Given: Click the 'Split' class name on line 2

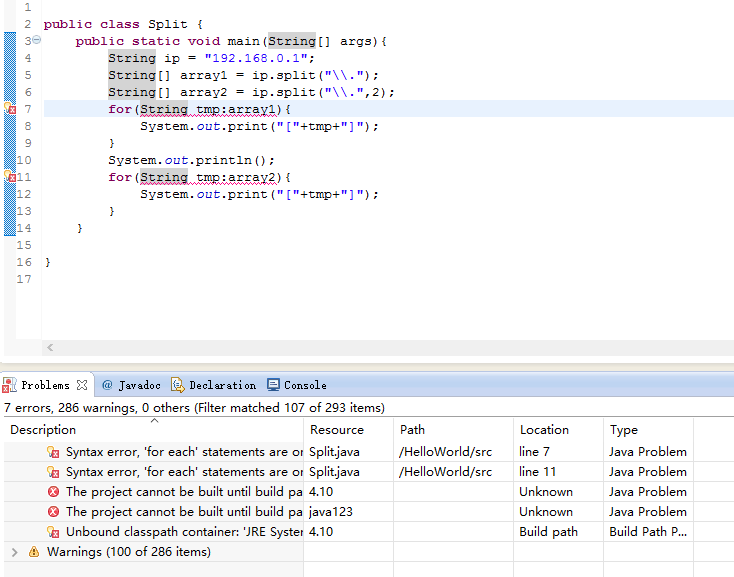Looking at the screenshot, I should click(168, 24).
